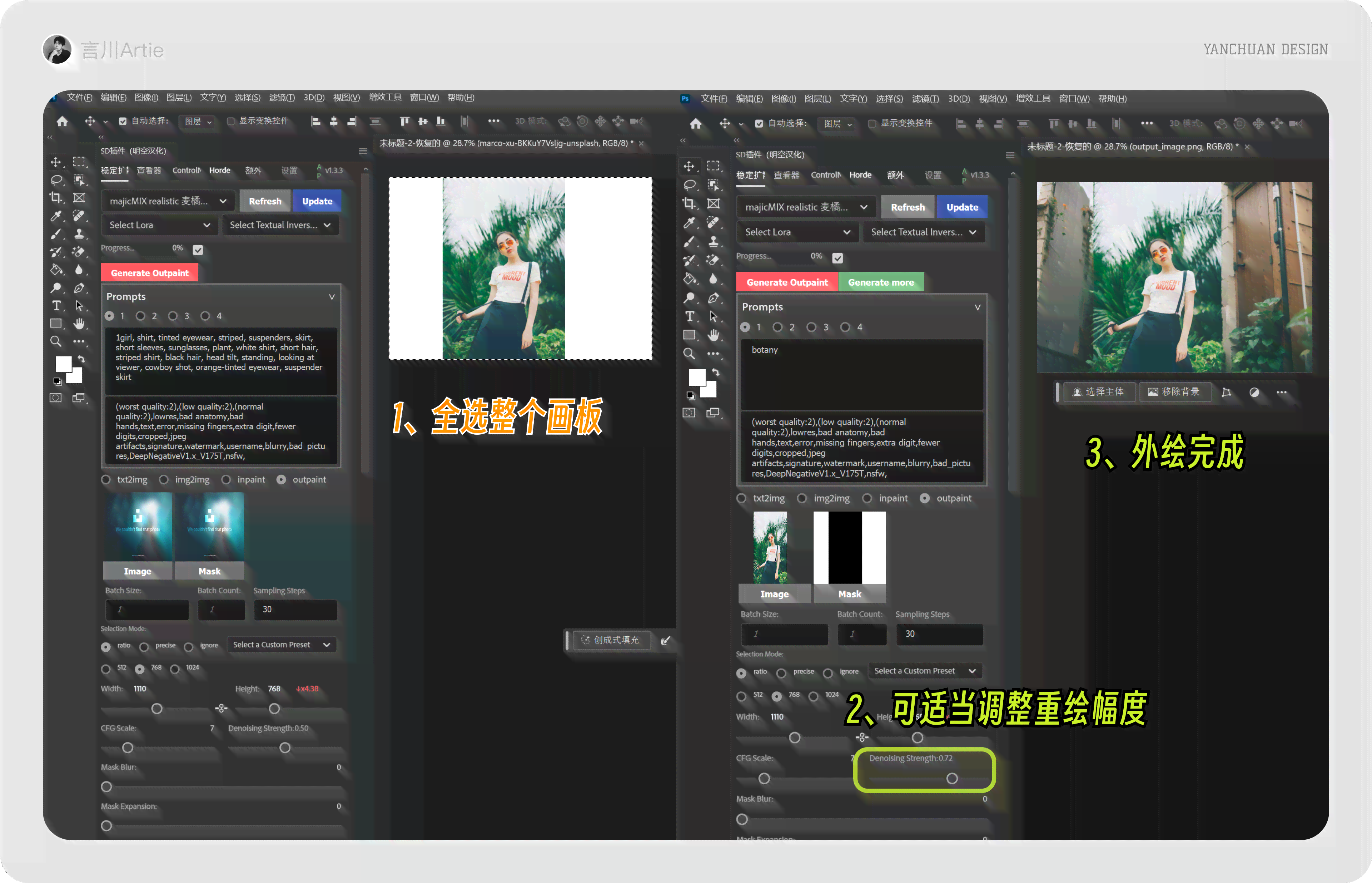The height and width of the screenshot is (883, 1372).
Task: Toggle 自动选择 checkbox in left window
Action: (x=122, y=121)
